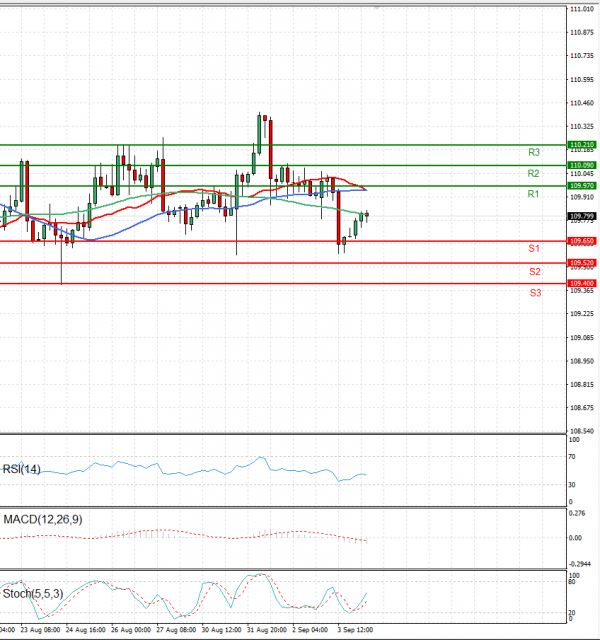Click the 109.910 price axis value
Image resolution: width=600 pixels, height=640 pixels.
coord(582,197)
